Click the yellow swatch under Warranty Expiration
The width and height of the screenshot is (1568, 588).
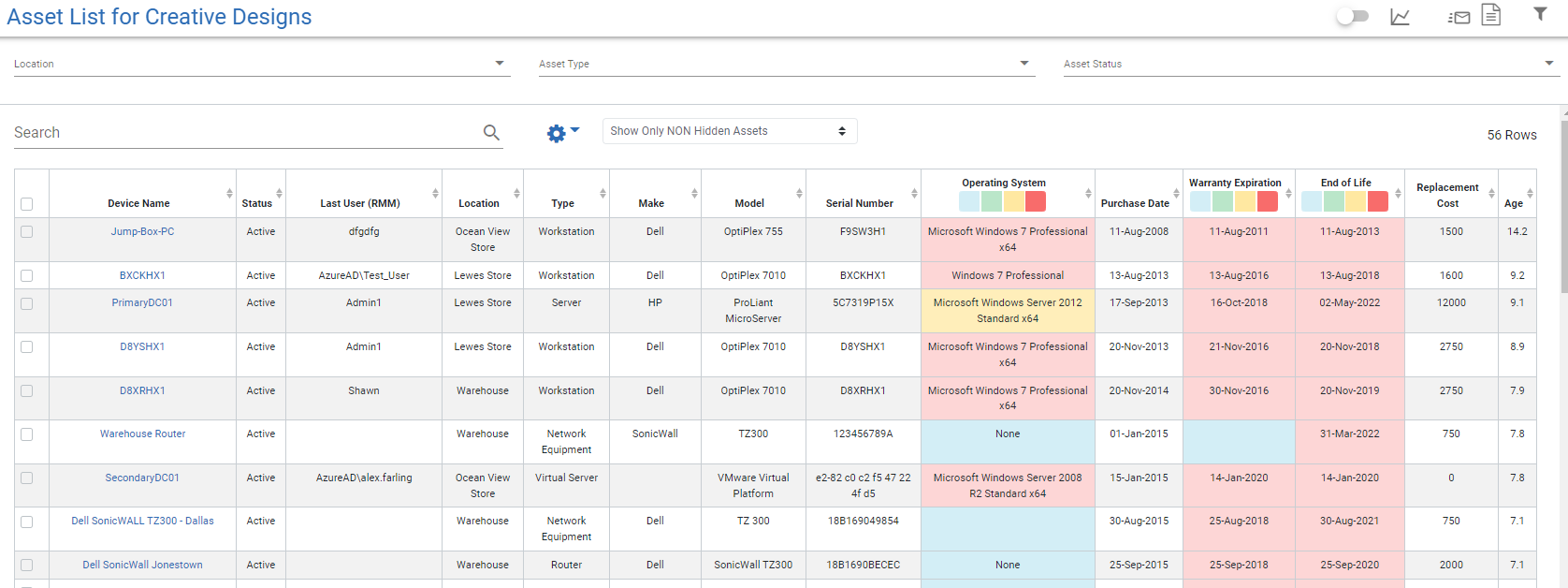(x=1245, y=201)
